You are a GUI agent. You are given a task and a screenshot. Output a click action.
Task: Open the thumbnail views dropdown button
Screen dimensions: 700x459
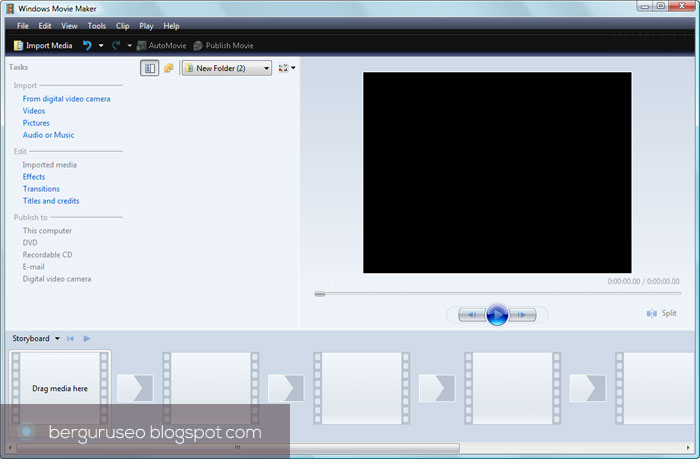pos(287,68)
